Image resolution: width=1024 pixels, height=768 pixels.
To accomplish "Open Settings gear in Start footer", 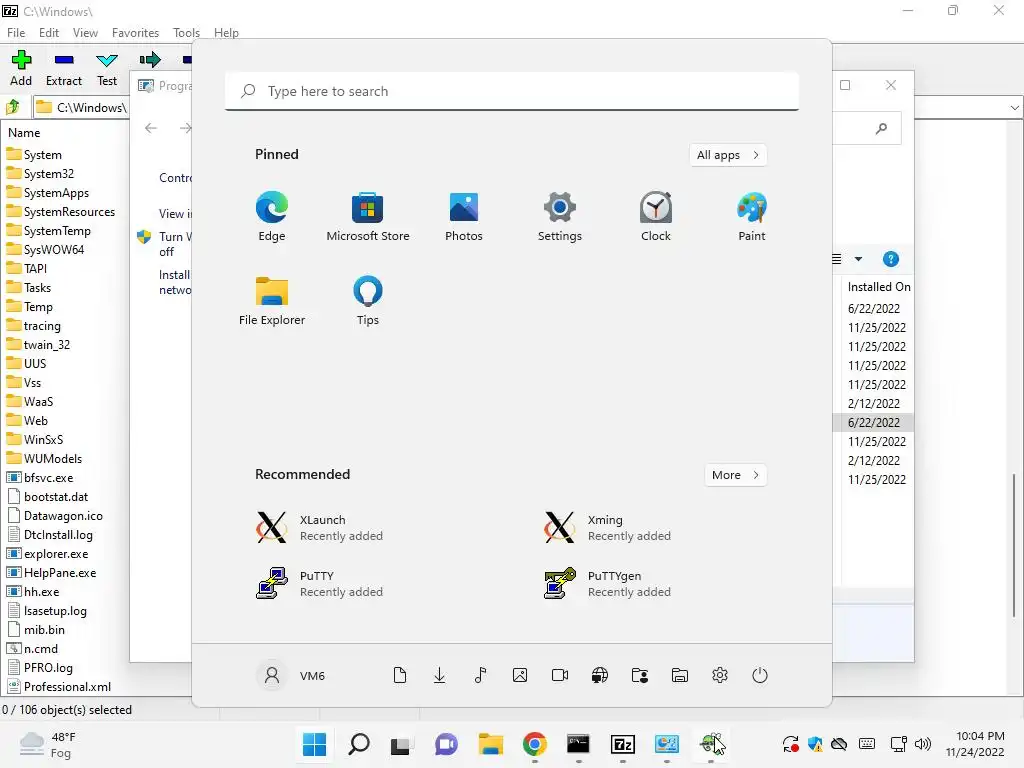I will [x=720, y=675].
